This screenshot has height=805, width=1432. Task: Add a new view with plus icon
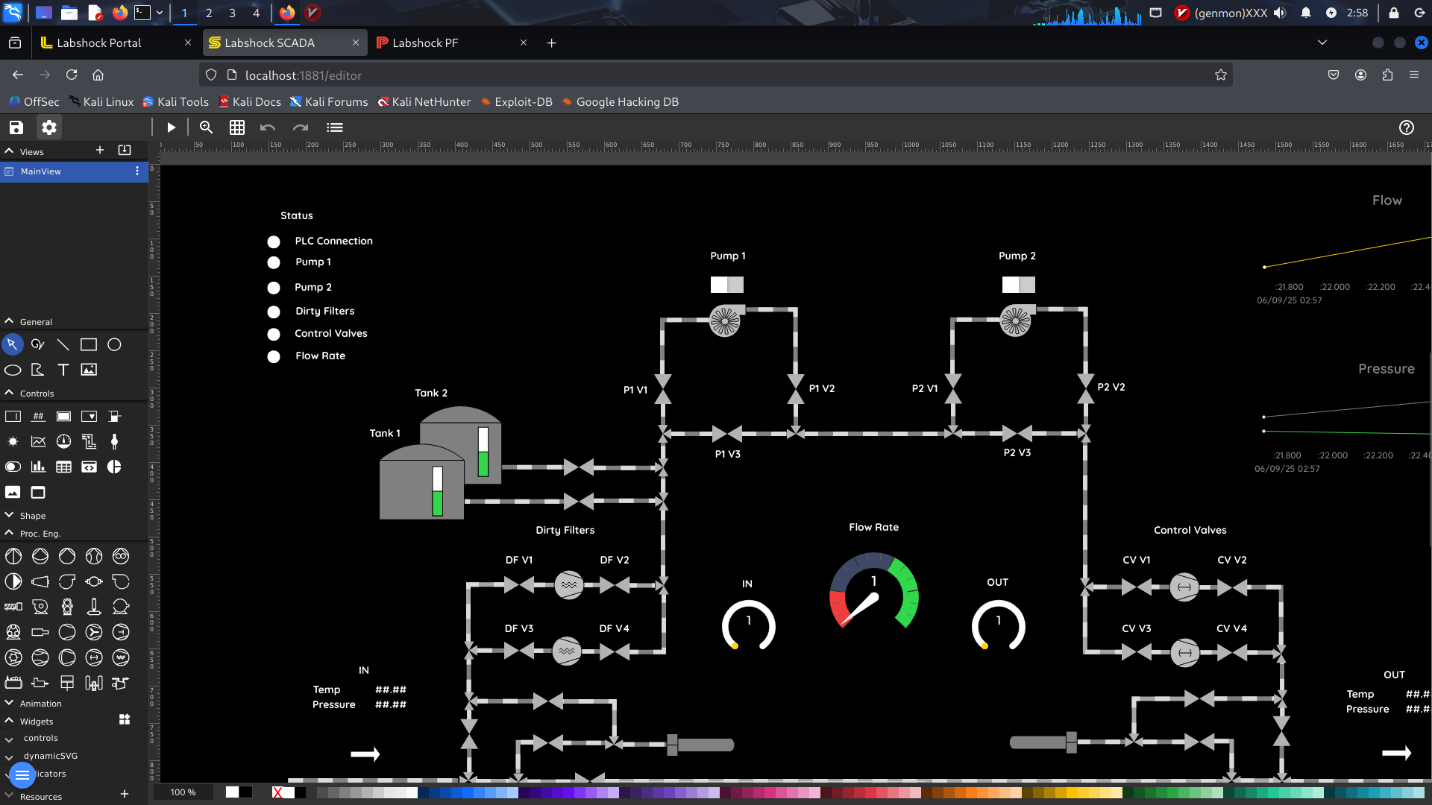[99, 150]
